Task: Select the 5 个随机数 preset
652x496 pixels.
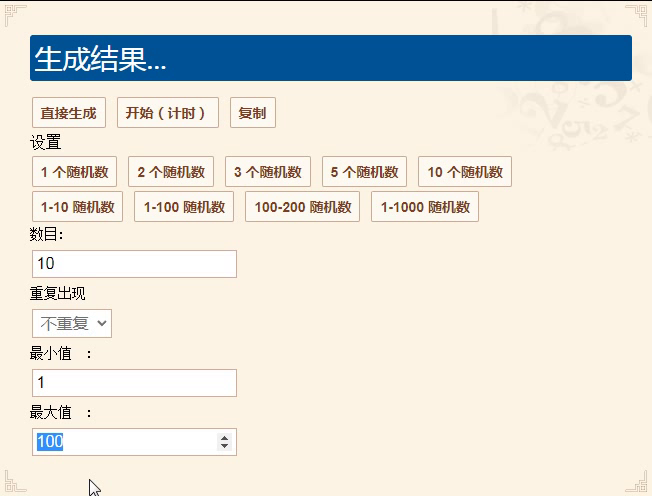Action: tap(364, 172)
